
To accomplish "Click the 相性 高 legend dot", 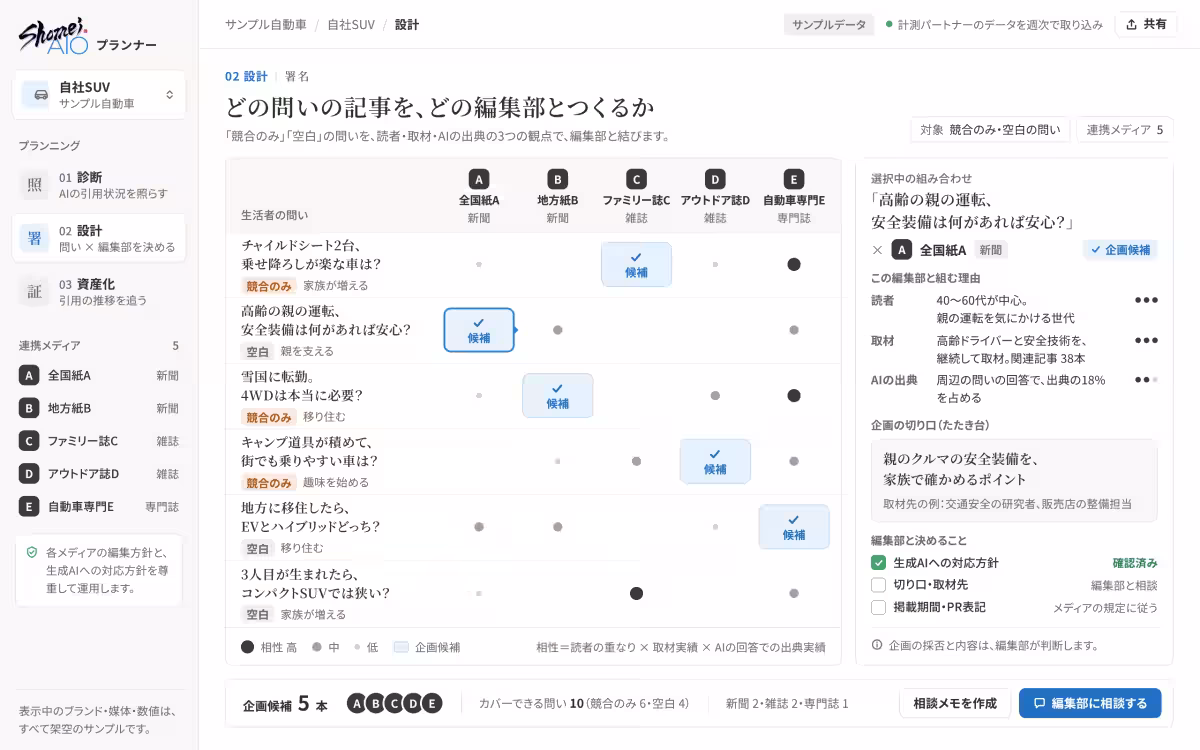I will (247, 647).
